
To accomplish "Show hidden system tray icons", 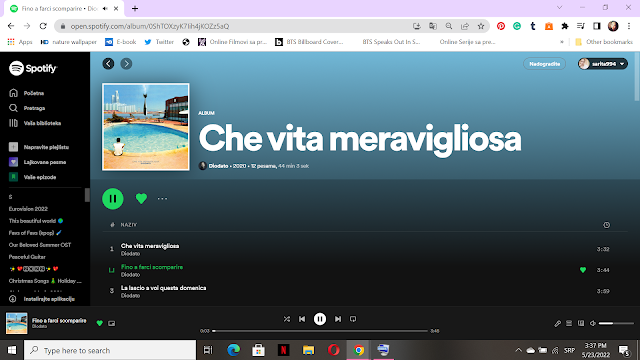I will pos(518,350).
